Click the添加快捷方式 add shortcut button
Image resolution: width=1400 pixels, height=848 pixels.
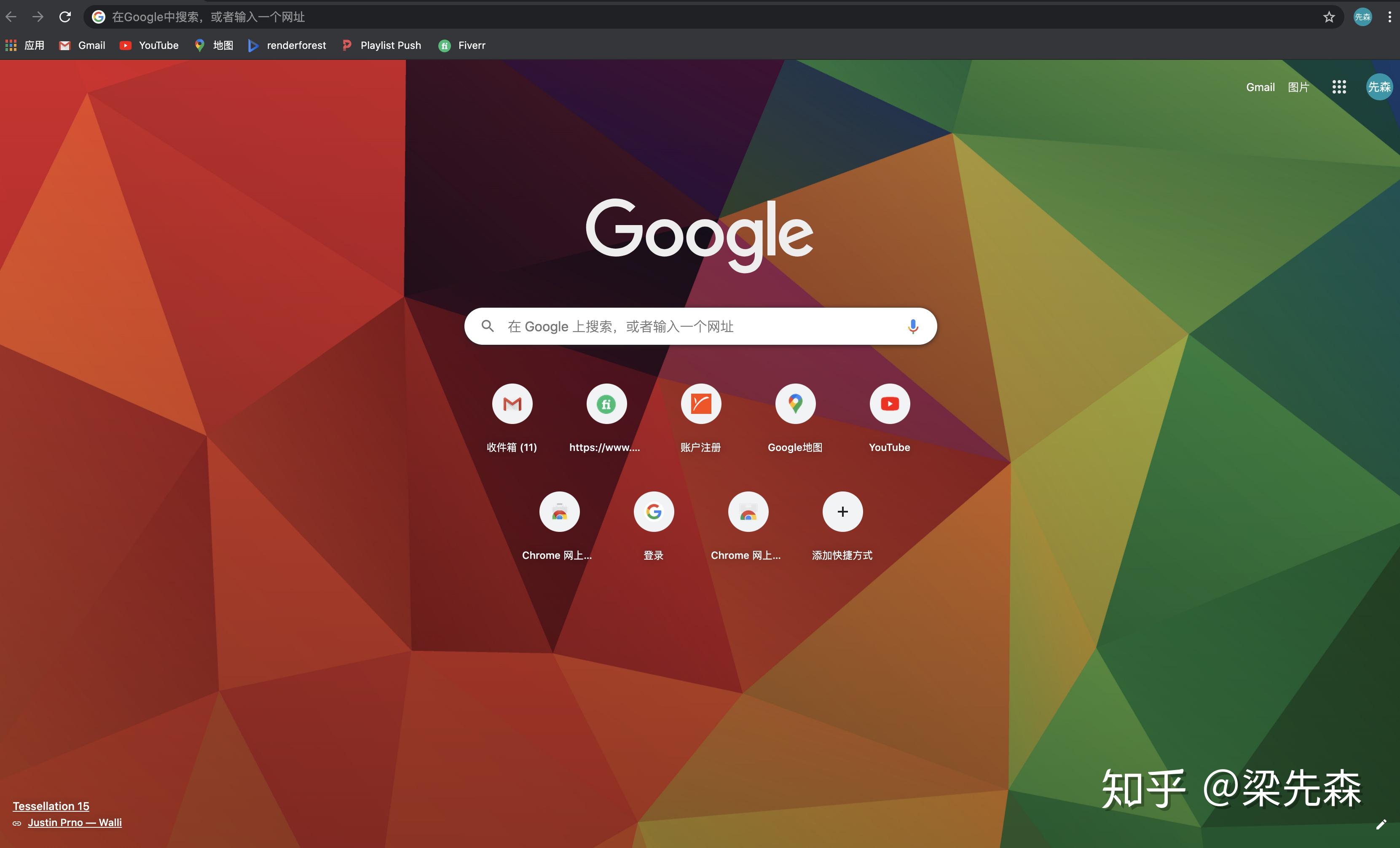841,511
